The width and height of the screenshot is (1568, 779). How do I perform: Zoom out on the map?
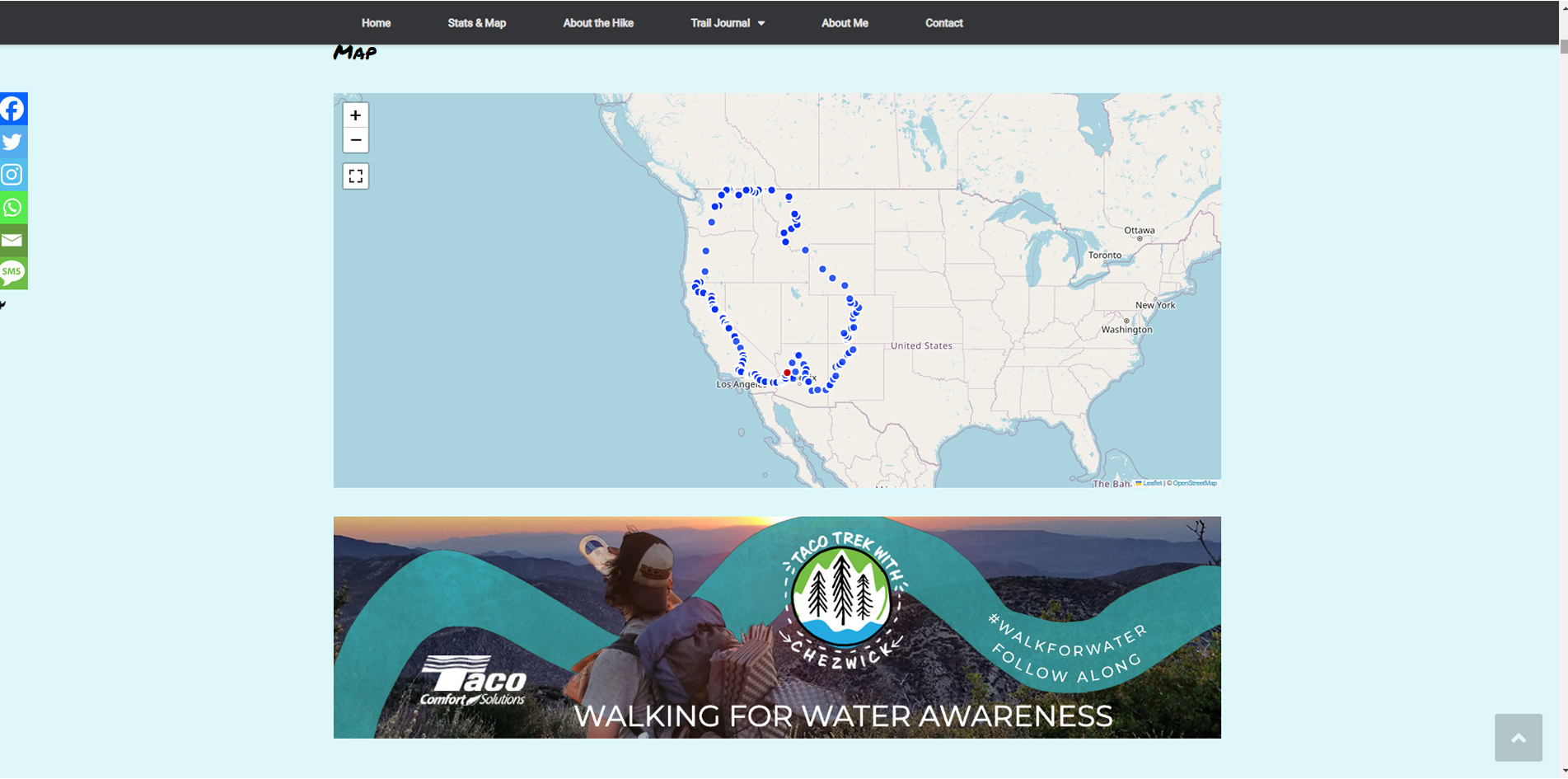point(356,140)
